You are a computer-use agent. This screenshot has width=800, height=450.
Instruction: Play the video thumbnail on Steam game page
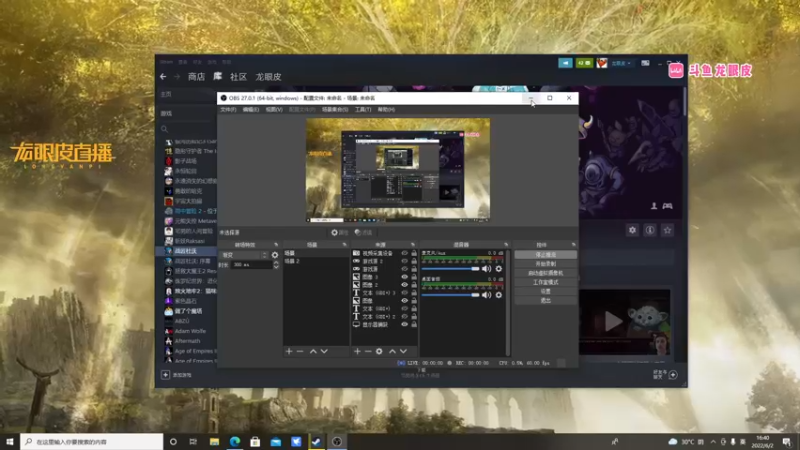(x=613, y=321)
